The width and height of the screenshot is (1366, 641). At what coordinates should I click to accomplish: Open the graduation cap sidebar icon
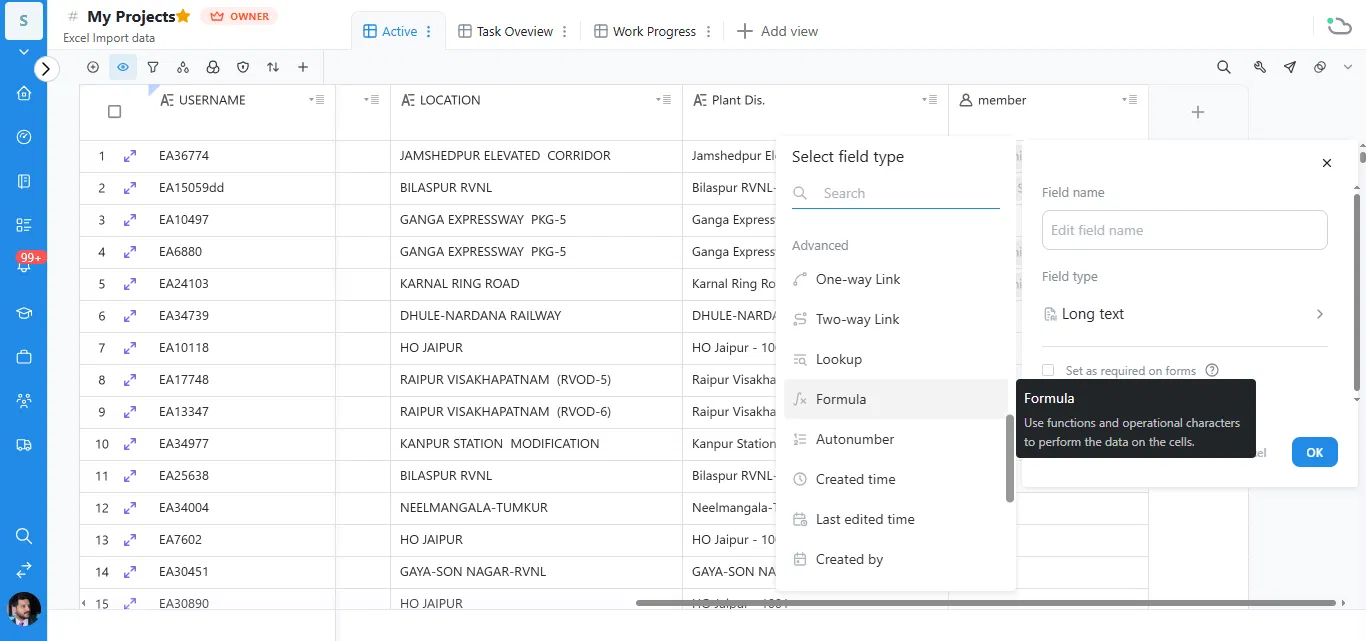point(24,313)
